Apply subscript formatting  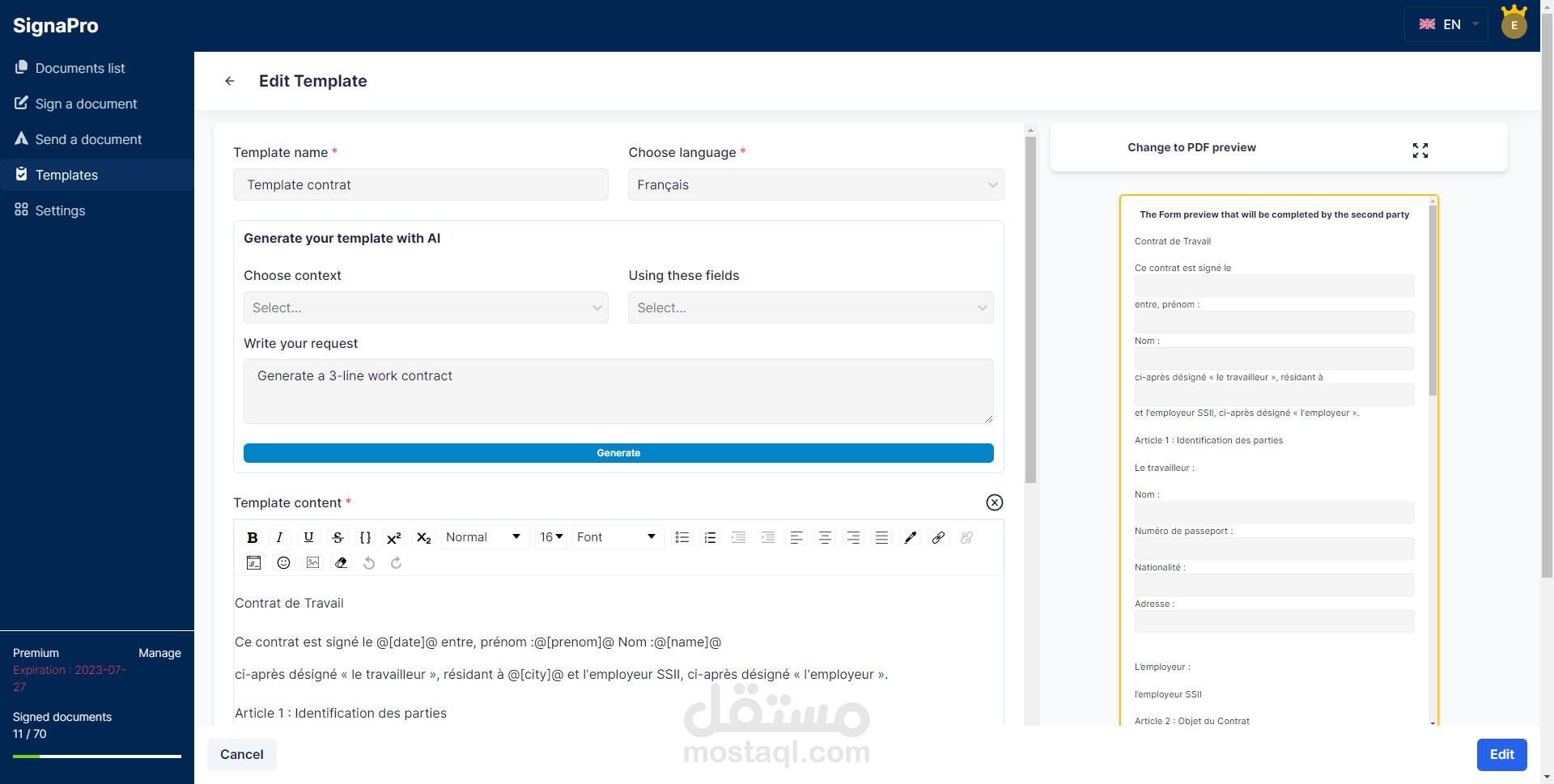click(423, 537)
